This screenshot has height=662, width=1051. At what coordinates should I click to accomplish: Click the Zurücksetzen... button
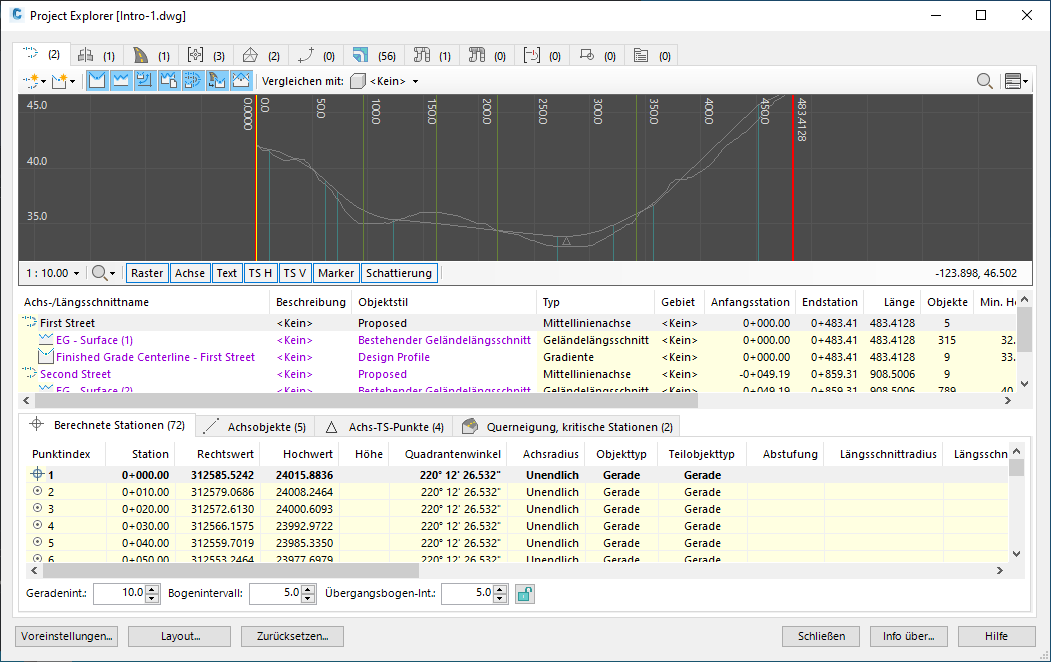pyautogui.click(x=292, y=636)
